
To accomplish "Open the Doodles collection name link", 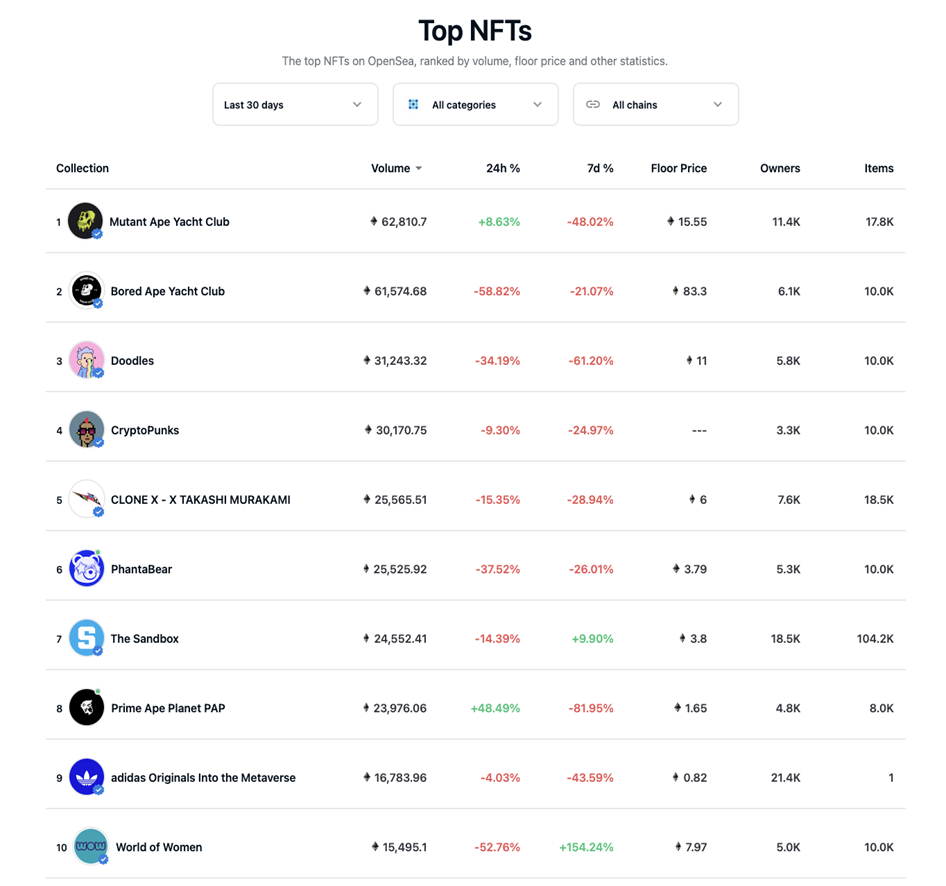I will [x=132, y=361].
